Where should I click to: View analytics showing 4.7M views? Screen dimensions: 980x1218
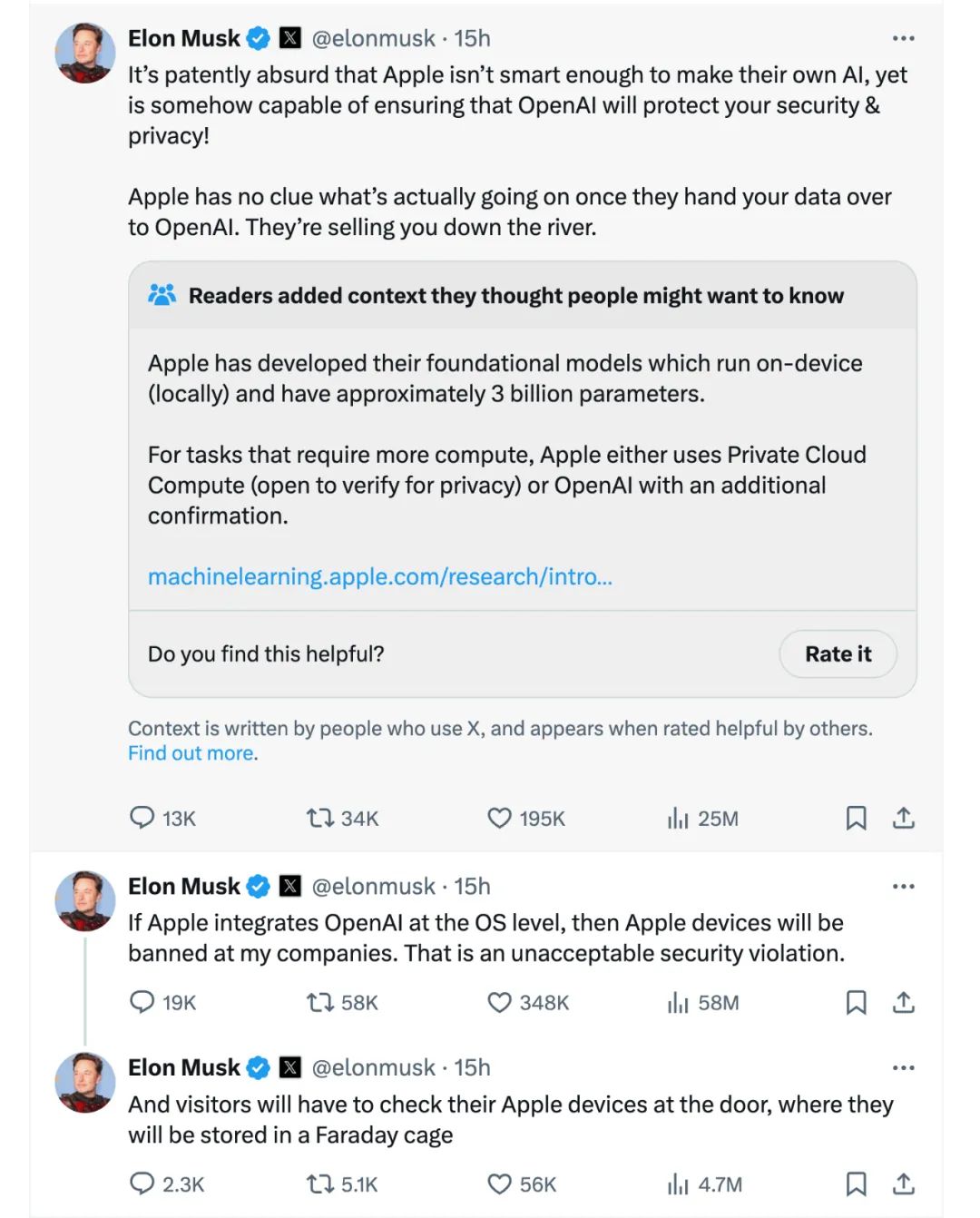click(679, 1184)
